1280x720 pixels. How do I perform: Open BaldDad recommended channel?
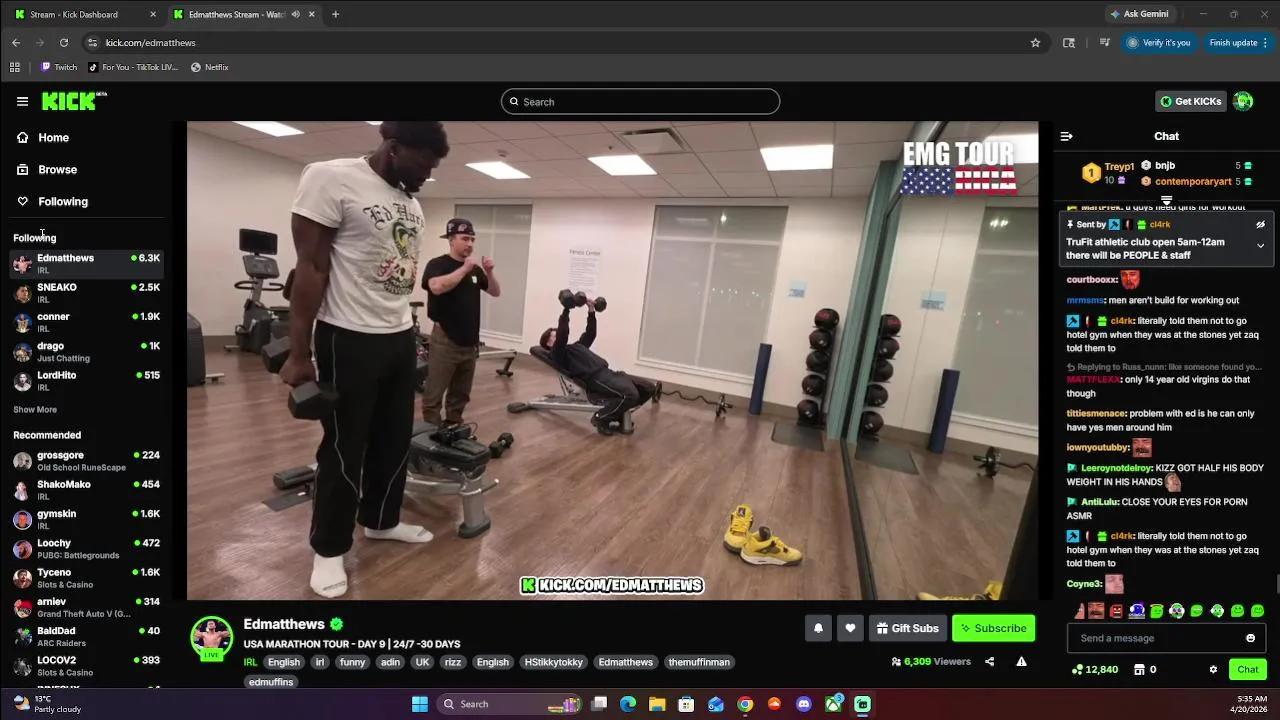tap(86, 636)
